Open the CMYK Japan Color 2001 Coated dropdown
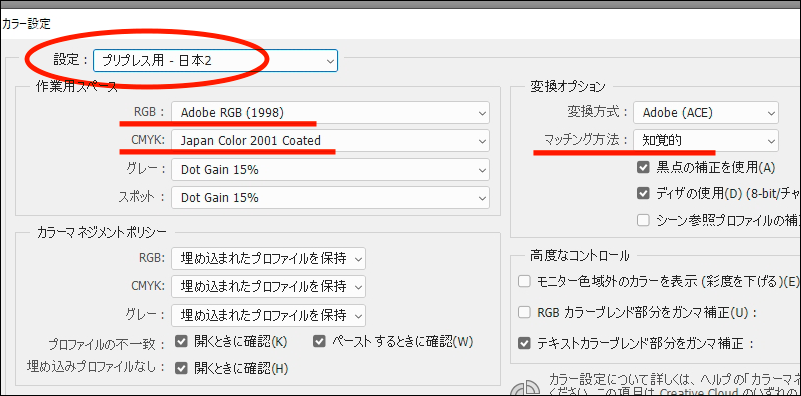 click(x=330, y=141)
